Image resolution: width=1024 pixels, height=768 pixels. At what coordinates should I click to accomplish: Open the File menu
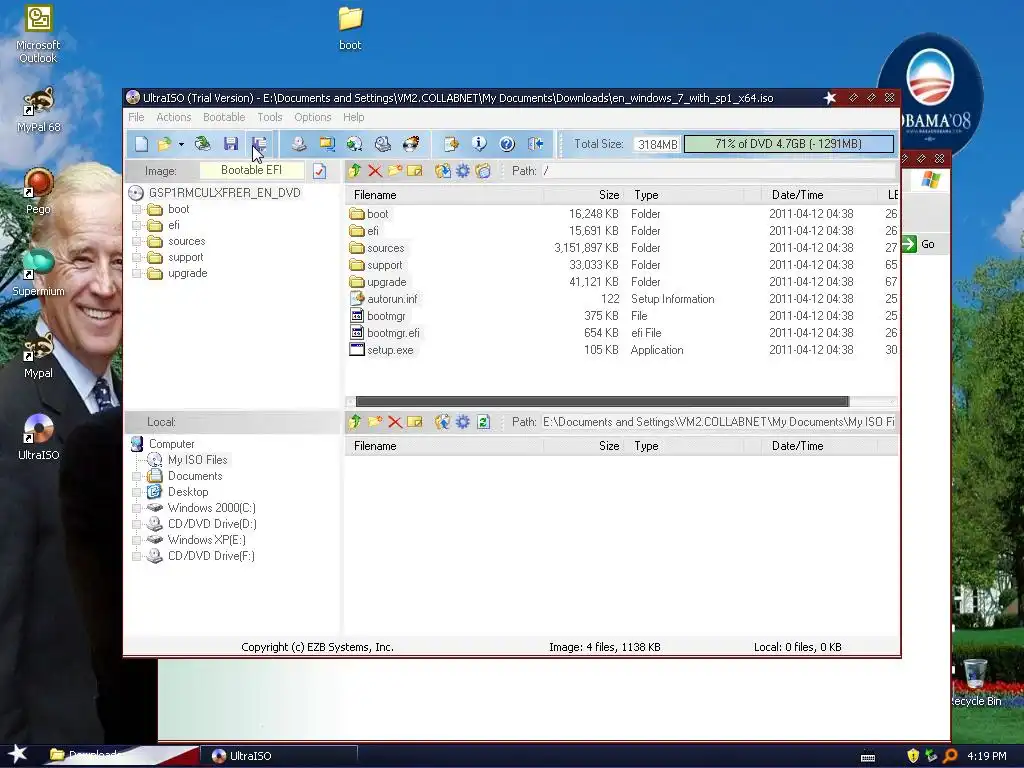(x=136, y=117)
